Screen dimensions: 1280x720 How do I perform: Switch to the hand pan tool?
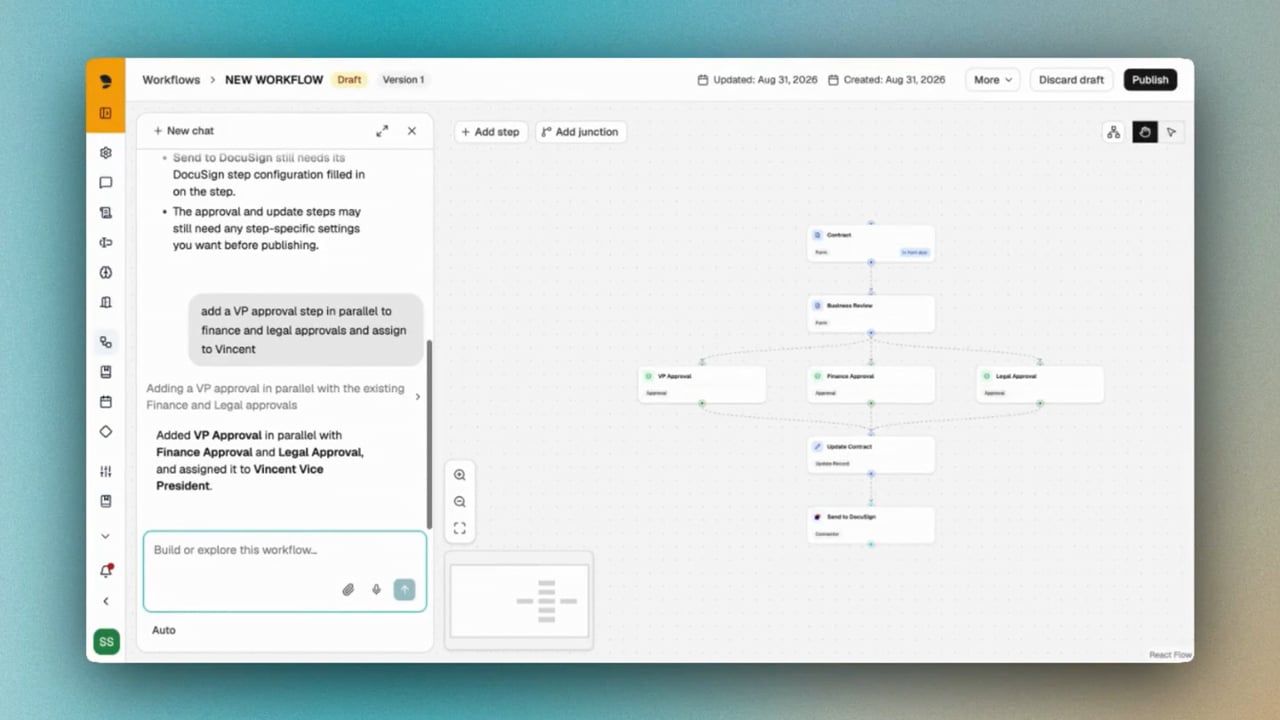[1145, 132]
